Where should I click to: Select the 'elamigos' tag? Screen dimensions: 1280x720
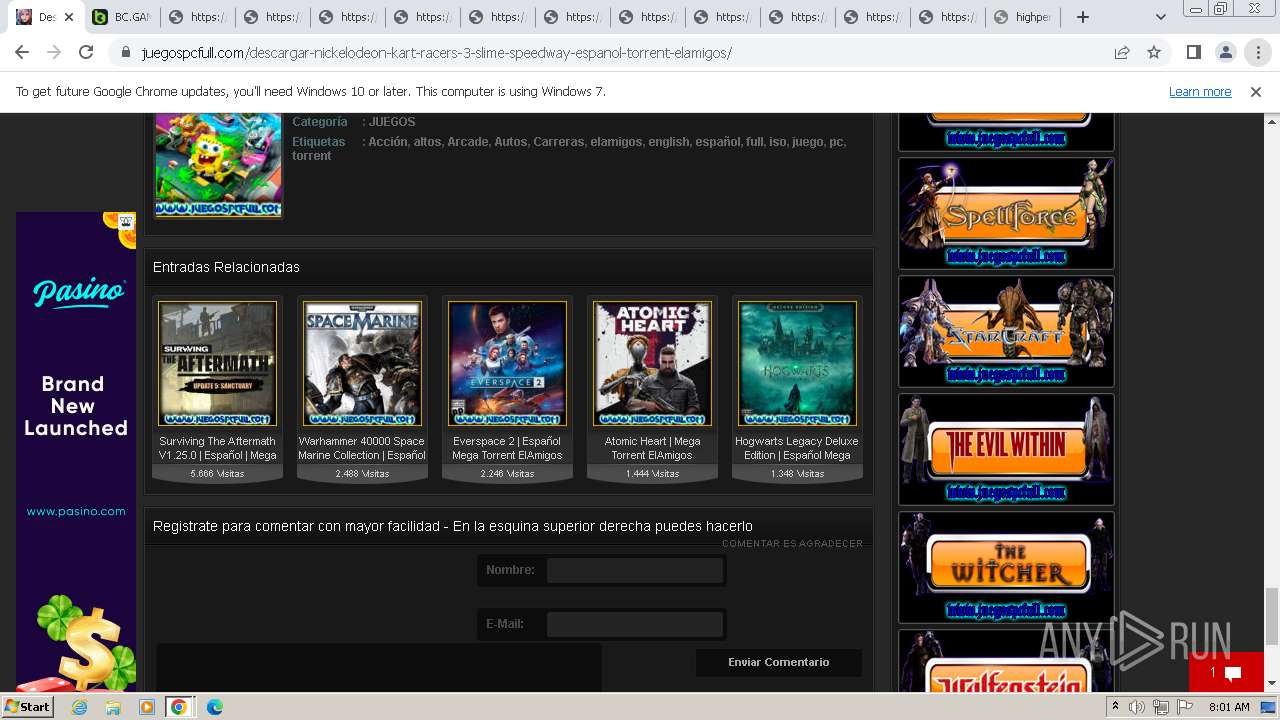[x=616, y=142]
